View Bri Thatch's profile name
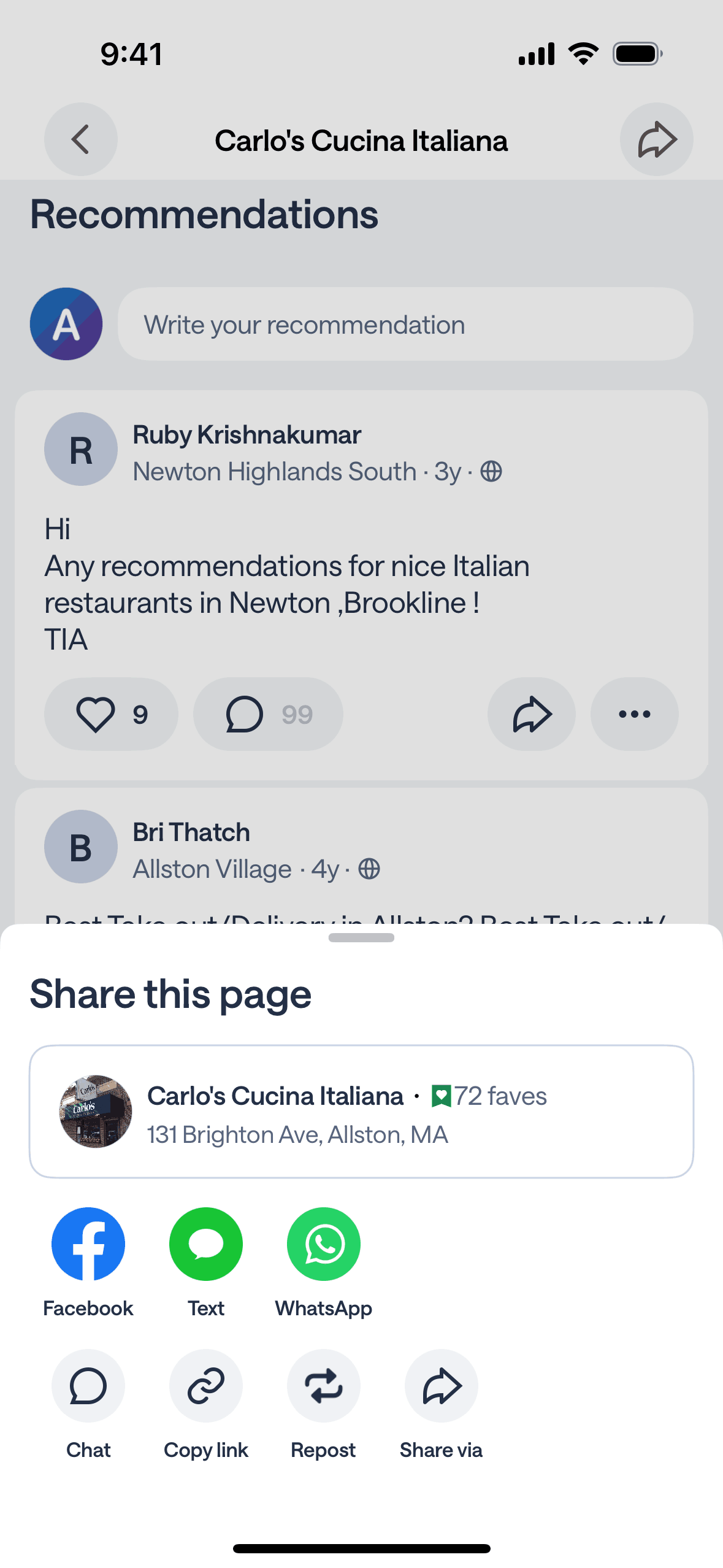Viewport: 723px width, 1568px height. click(x=191, y=832)
